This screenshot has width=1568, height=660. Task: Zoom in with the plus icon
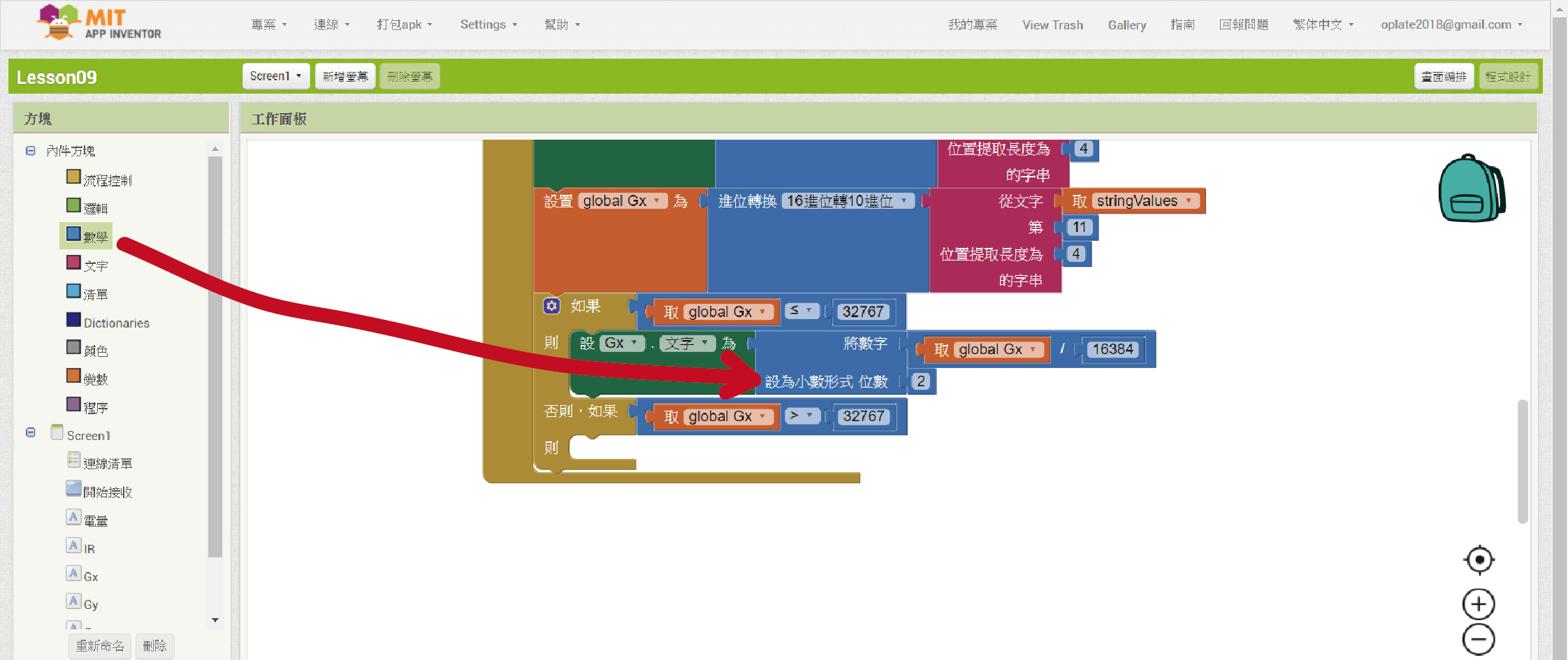tap(1479, 604)
